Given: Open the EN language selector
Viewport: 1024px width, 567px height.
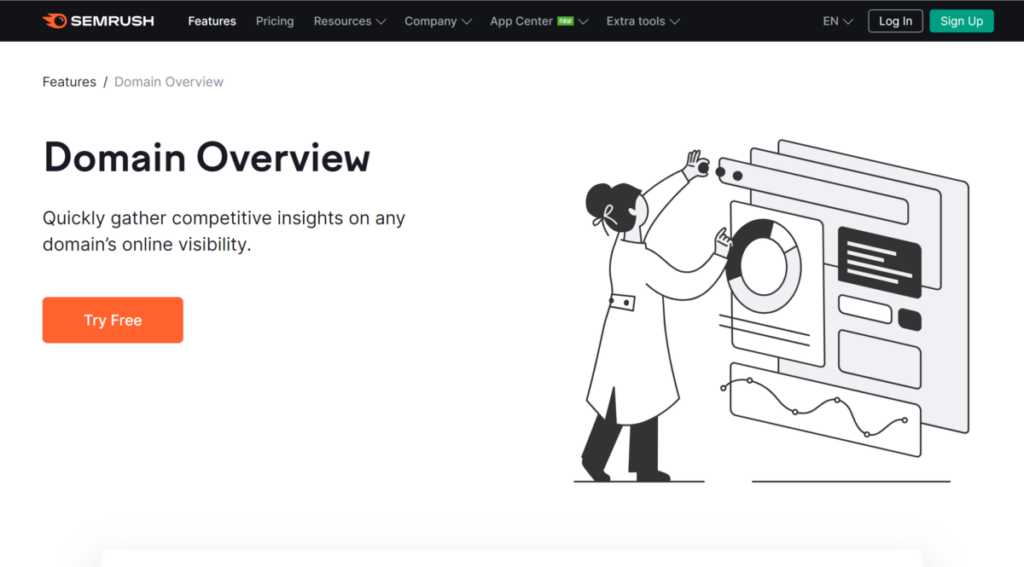Looking at the screenshot, I should (838, 21).
